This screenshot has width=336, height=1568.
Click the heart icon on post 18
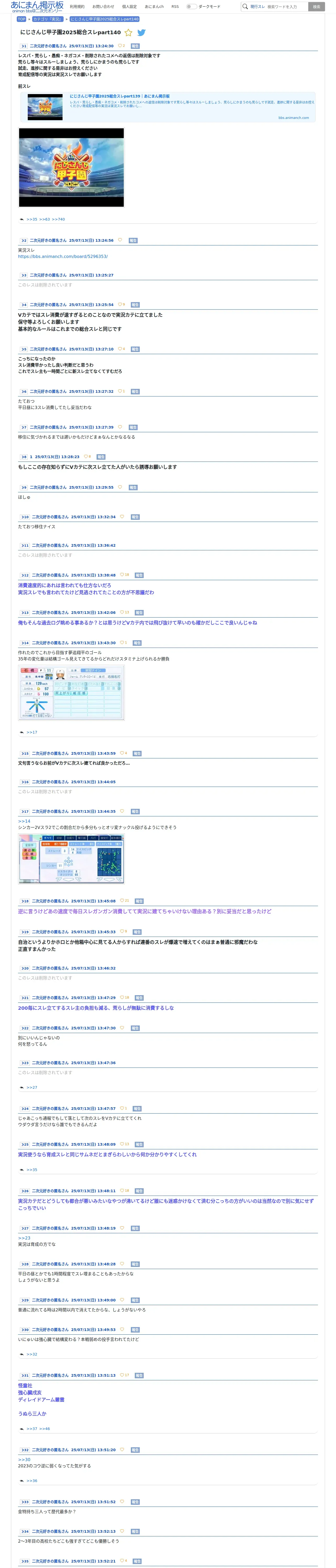tap(122, 901)
